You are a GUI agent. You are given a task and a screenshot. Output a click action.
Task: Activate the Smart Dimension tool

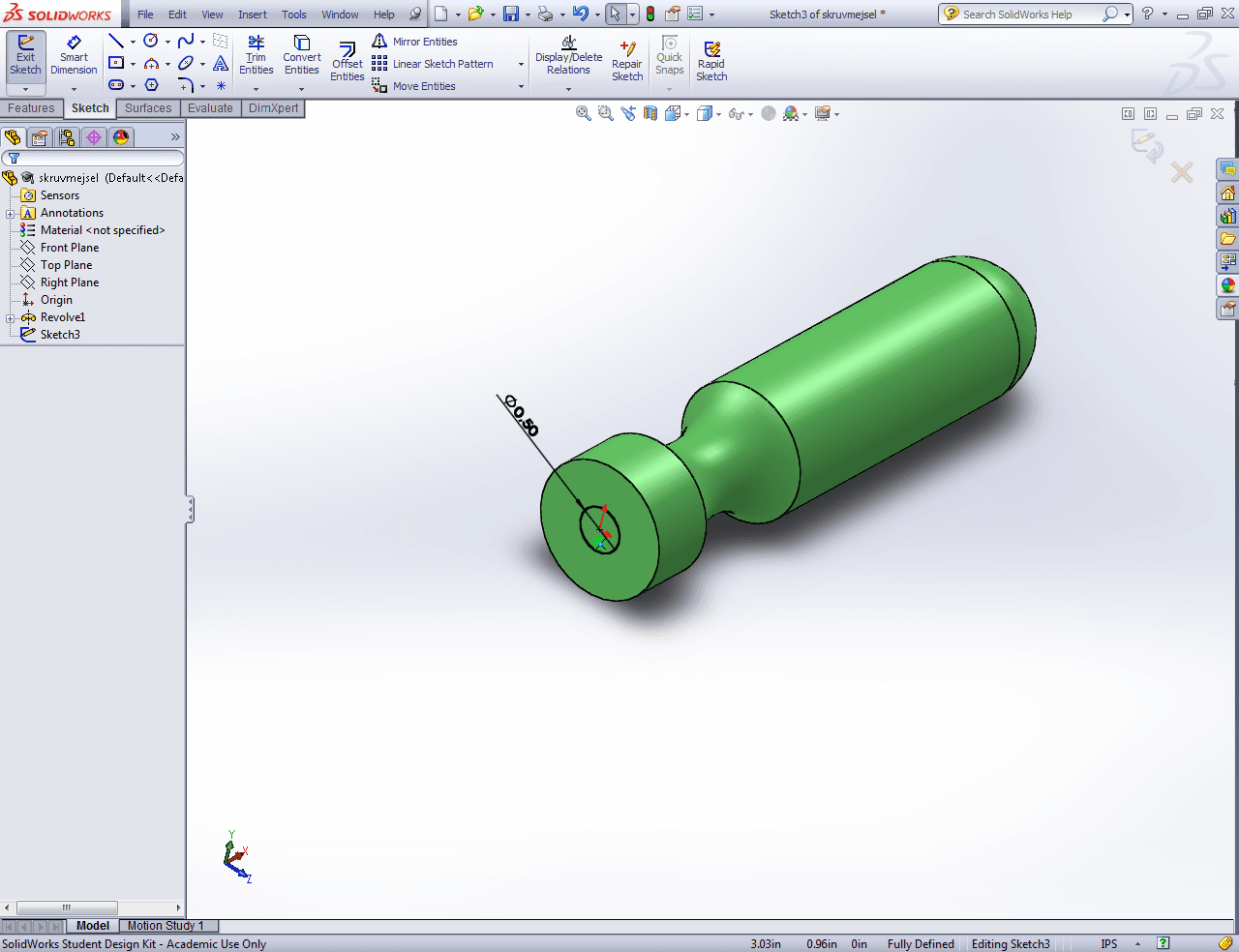[74, 57]
